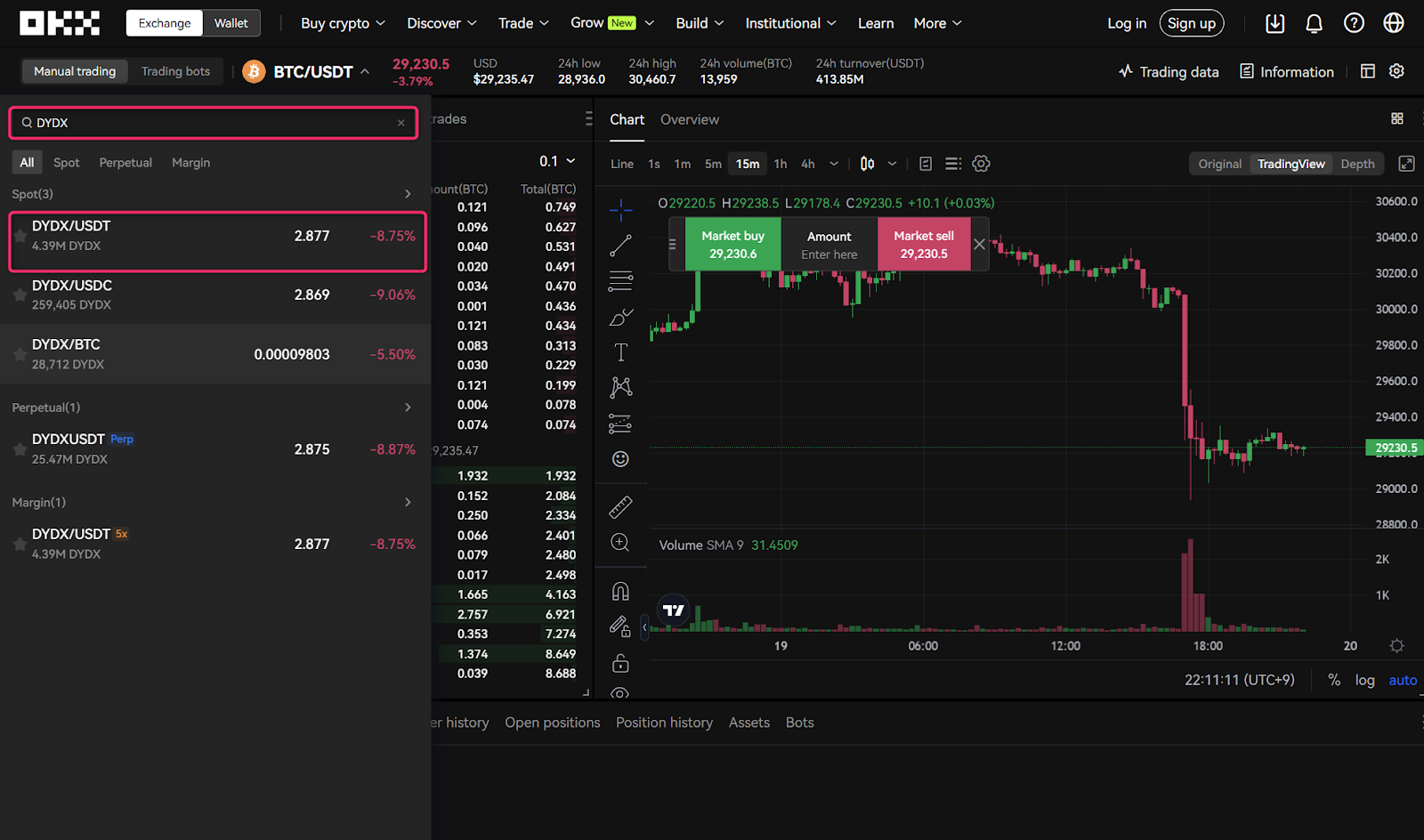Screen dimensions: 1424x840
Task: Open the app download icon
Action: click(1274, 23)
